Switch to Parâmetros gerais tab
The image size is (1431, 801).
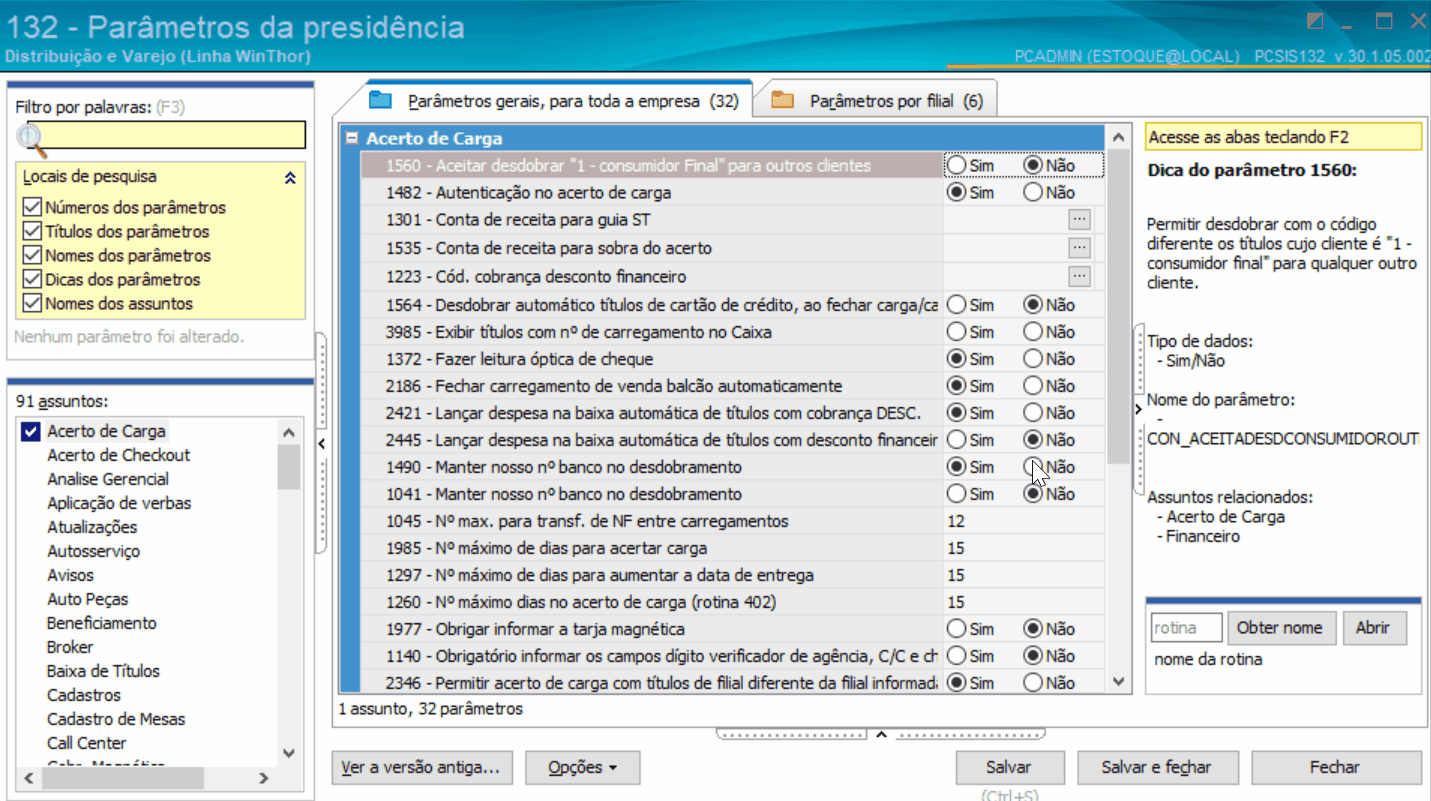pyautogui.click(x=555, y=101)
